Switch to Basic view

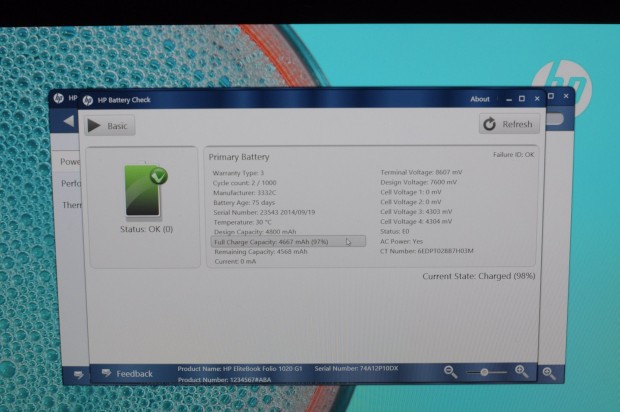108,126
